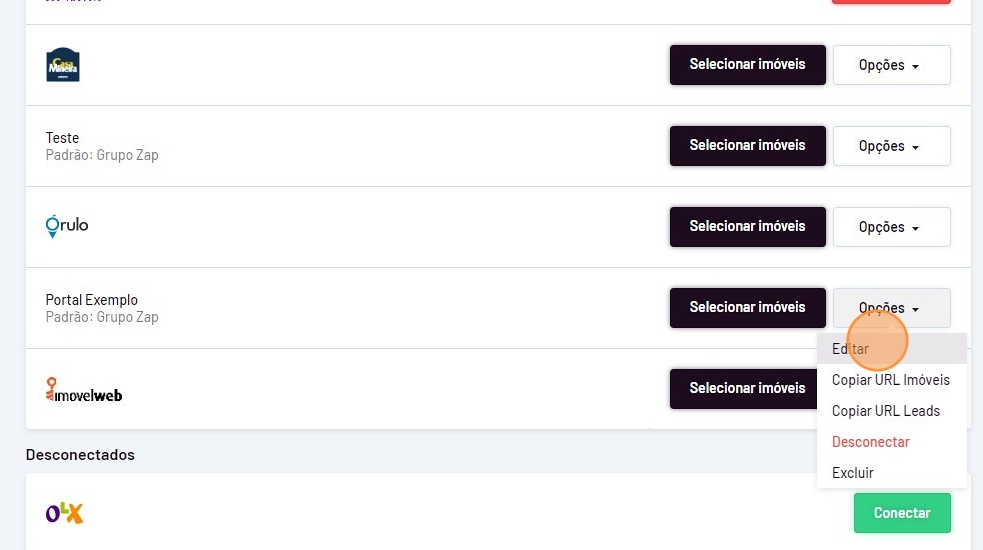This screenshot has width=983, height=550.
Task: Click the Portal Exemplo name text
Action: click(92, 300)
